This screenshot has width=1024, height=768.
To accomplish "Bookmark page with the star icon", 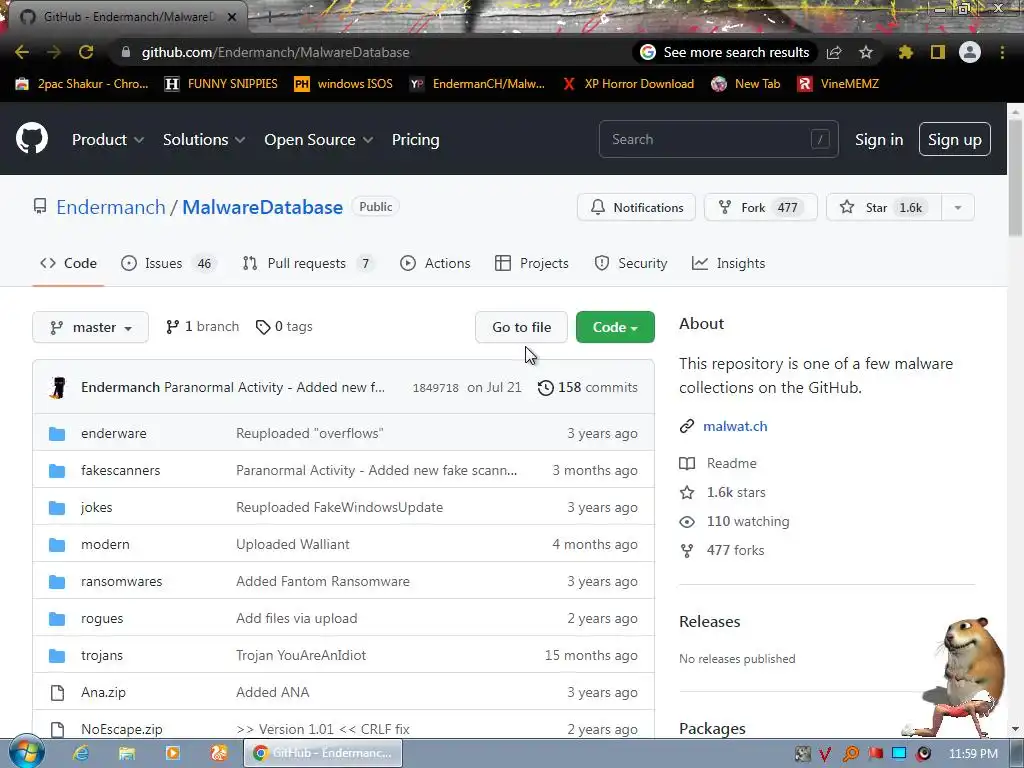I will 866,52.
